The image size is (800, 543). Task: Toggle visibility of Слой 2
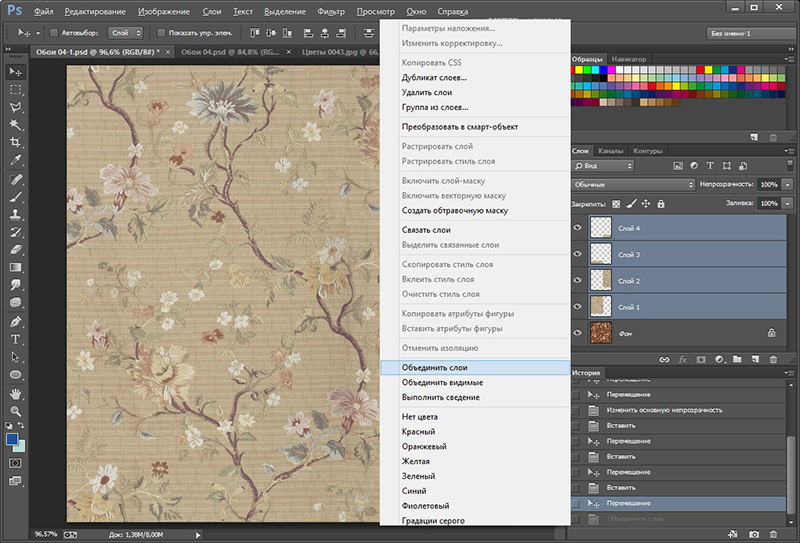coord(578,280)
